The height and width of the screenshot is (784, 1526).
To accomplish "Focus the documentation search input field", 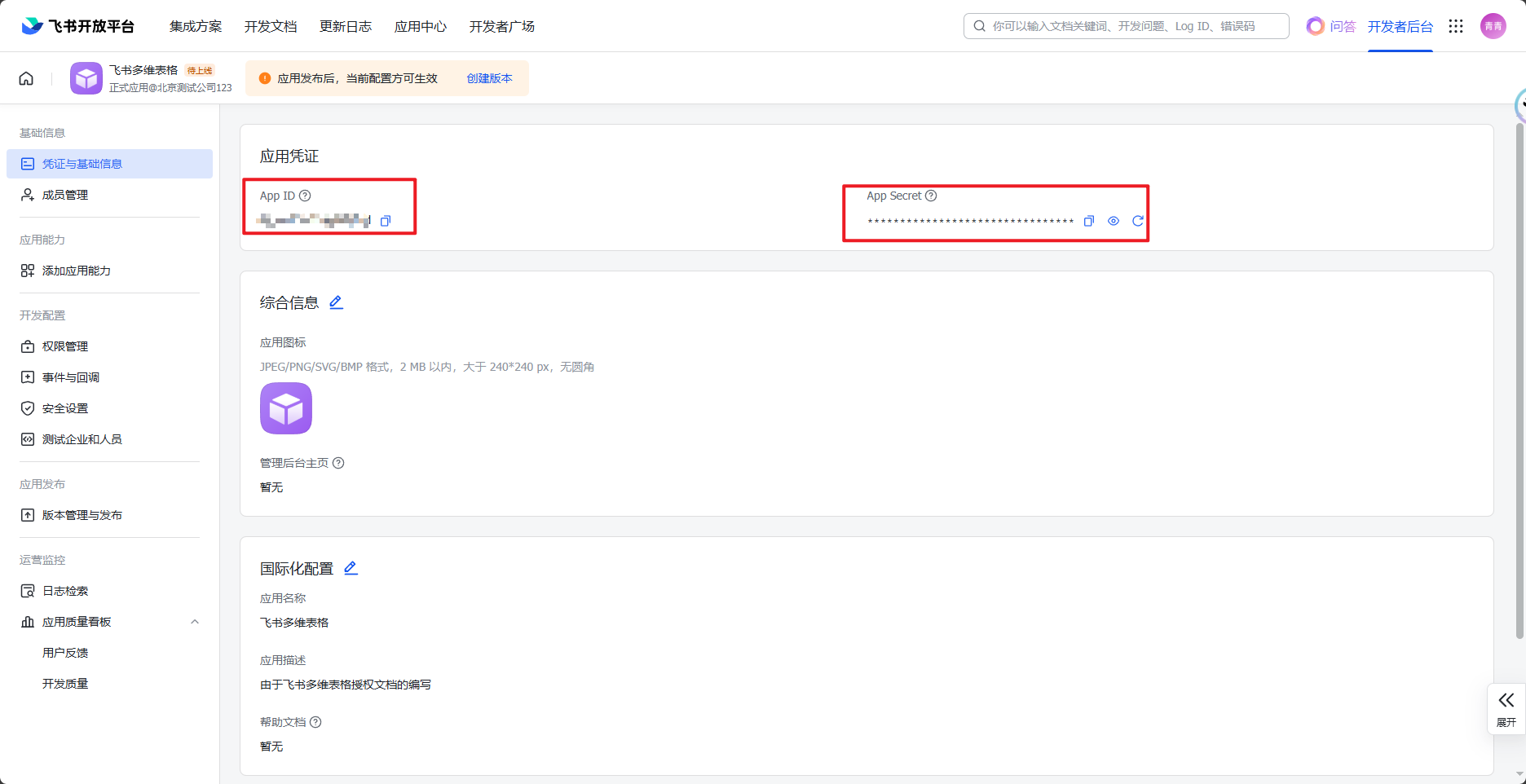I will [1127, 26].
